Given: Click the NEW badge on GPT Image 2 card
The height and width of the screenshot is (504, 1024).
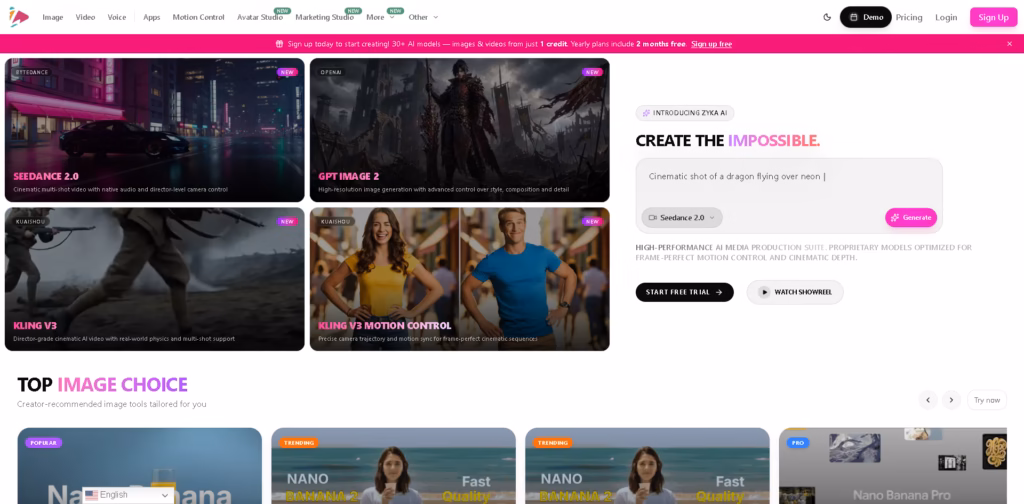Looking at the screenshot, I should (592, 72).
